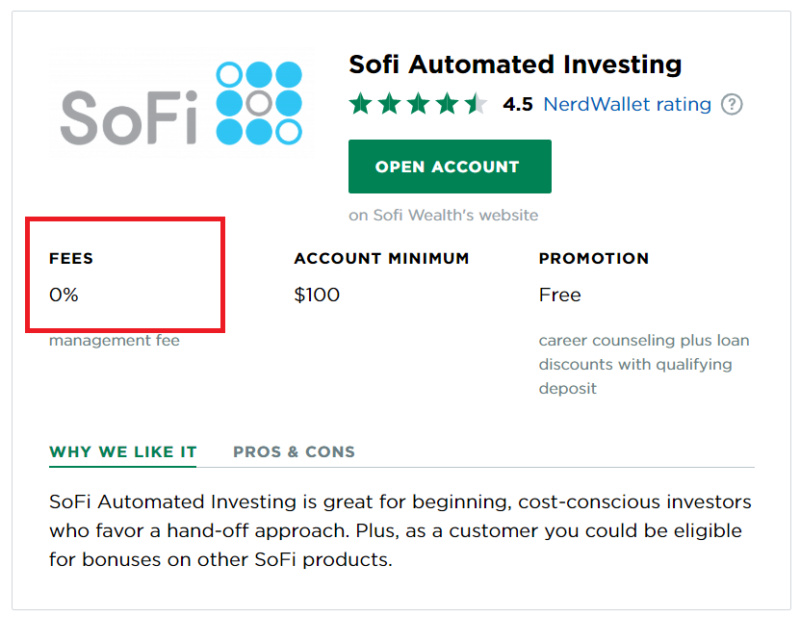Click the first green rating star
800x617 pixels.
pyautogui.click(x=361, y=104)
